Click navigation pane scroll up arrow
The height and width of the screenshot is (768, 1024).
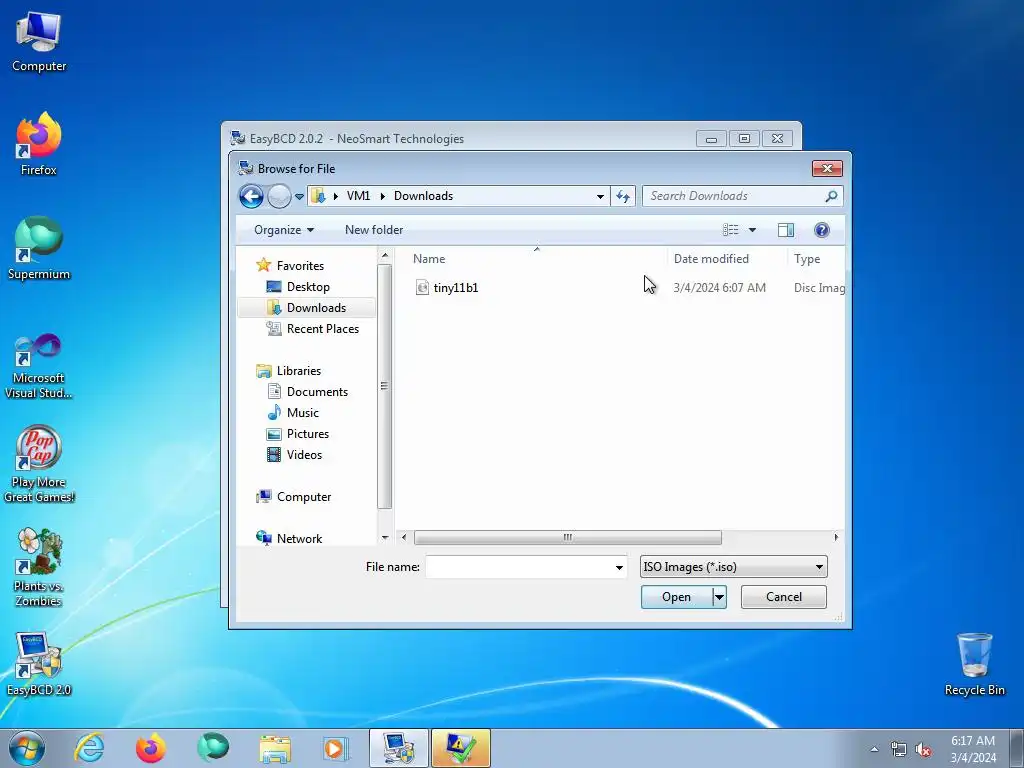385,255
